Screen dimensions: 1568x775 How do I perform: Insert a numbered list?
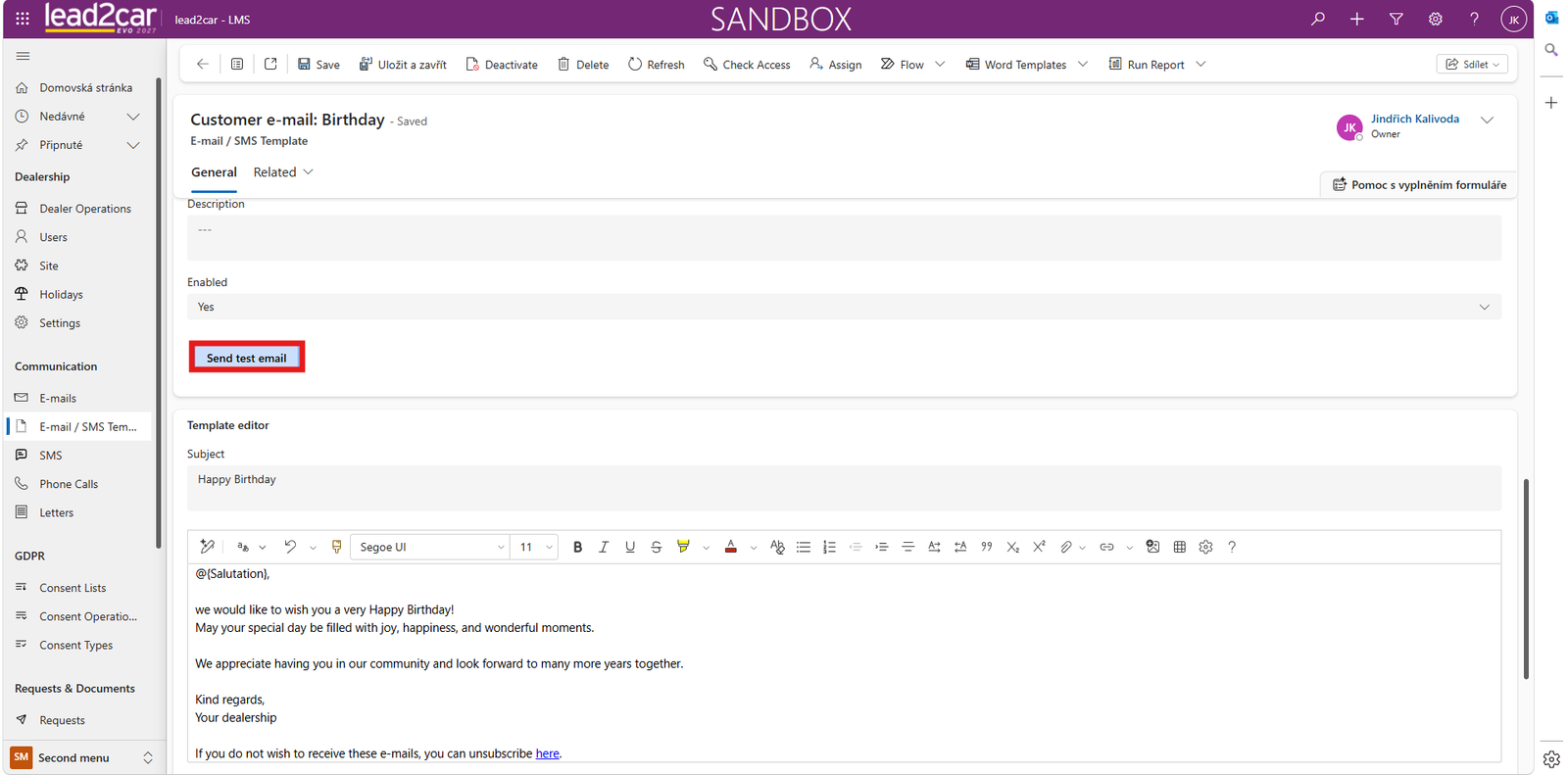pyautogui.click(x=829, y=547)
